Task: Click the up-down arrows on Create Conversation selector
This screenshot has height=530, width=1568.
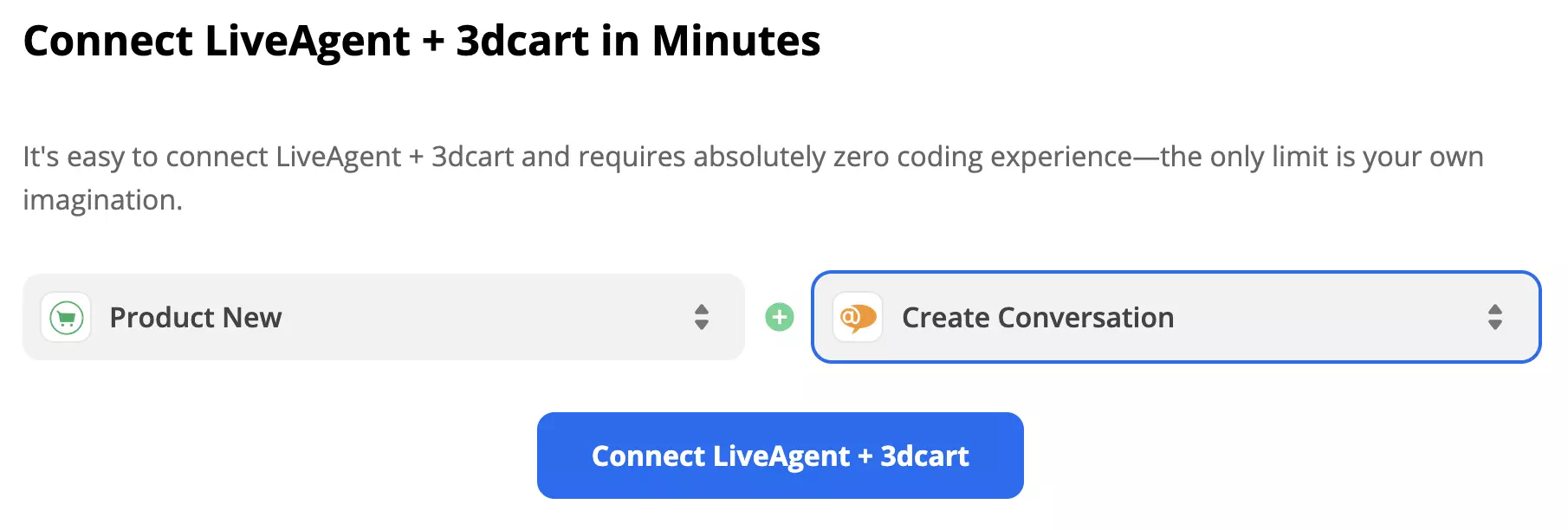Action: 1495,317
